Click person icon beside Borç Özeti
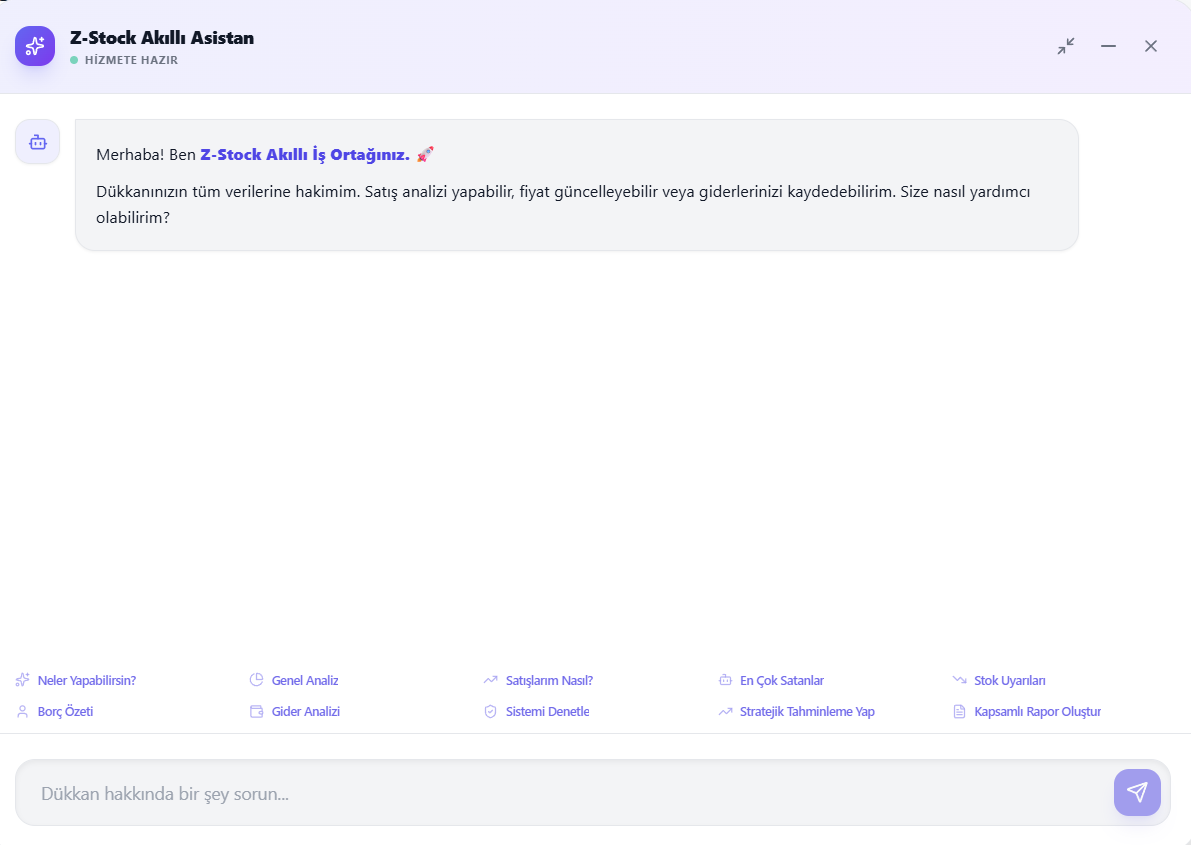Screen dimensions: 1191x845 click(22, 711)
